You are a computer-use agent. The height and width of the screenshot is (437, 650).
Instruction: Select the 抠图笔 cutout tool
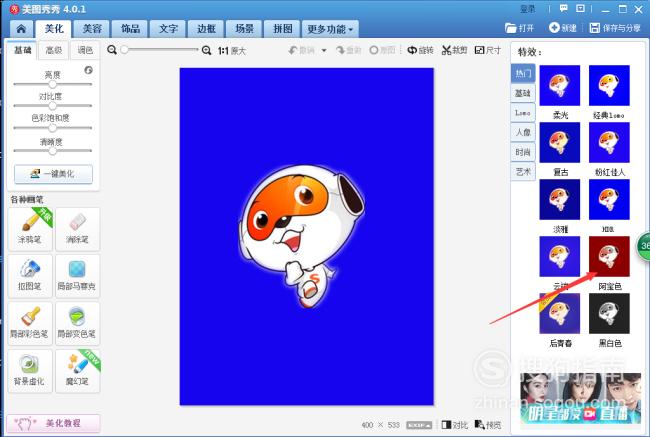click(30, 276)
